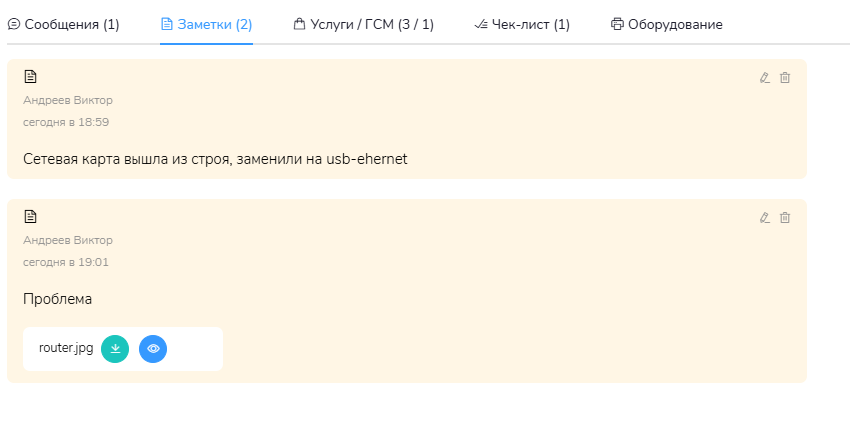Click the "сегодня в 18:59" timestamp
Screen dimensions: 850x423
click(x=66, y=122)
